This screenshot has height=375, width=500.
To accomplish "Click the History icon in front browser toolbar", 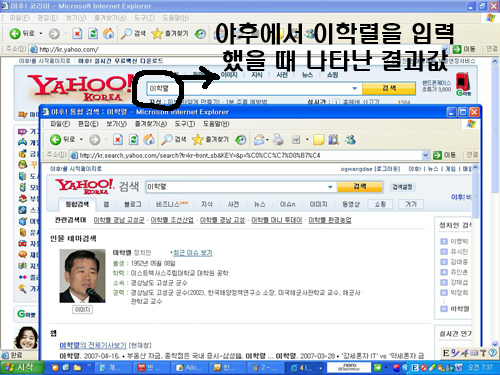I will point(241,140).
